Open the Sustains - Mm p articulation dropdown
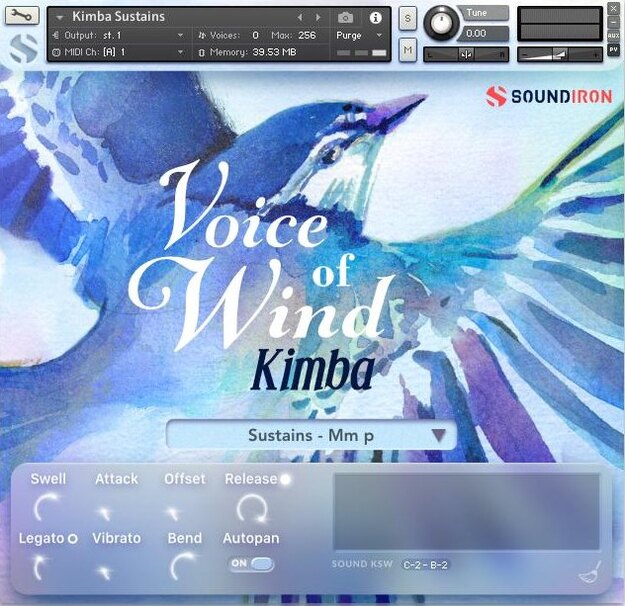 (x=311, y=435)
